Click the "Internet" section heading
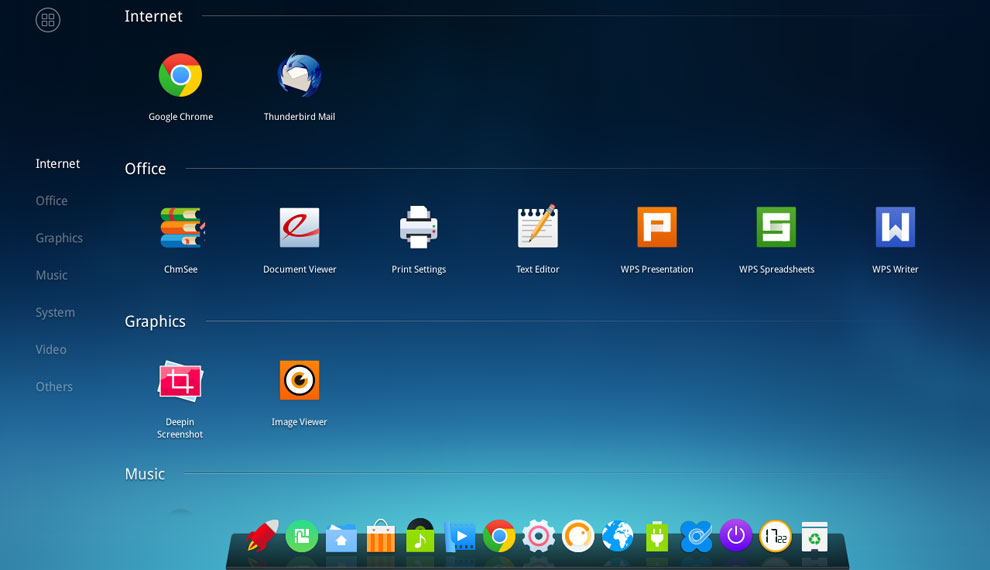The height and width of the screenshot is (570, 990). [x=153, y=16]
